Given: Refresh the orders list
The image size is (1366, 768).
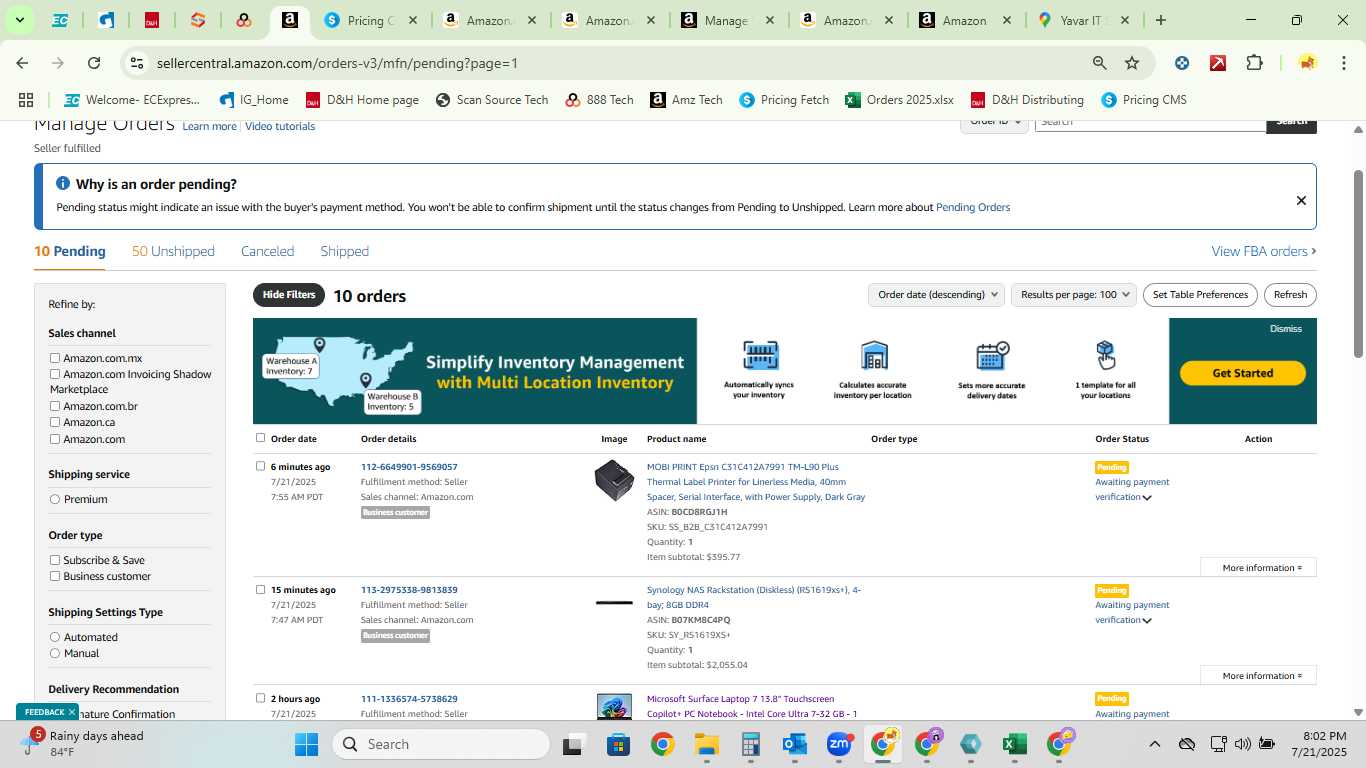Looking at the screenshot, I should pyautogui.click(x=1290, y=295).
